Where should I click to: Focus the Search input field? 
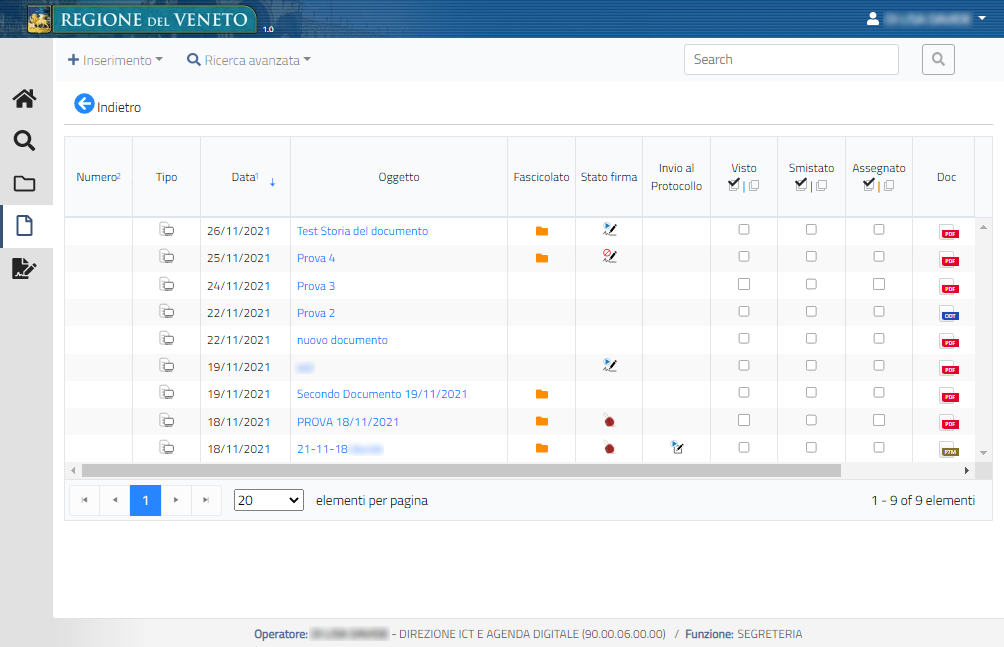791,60
